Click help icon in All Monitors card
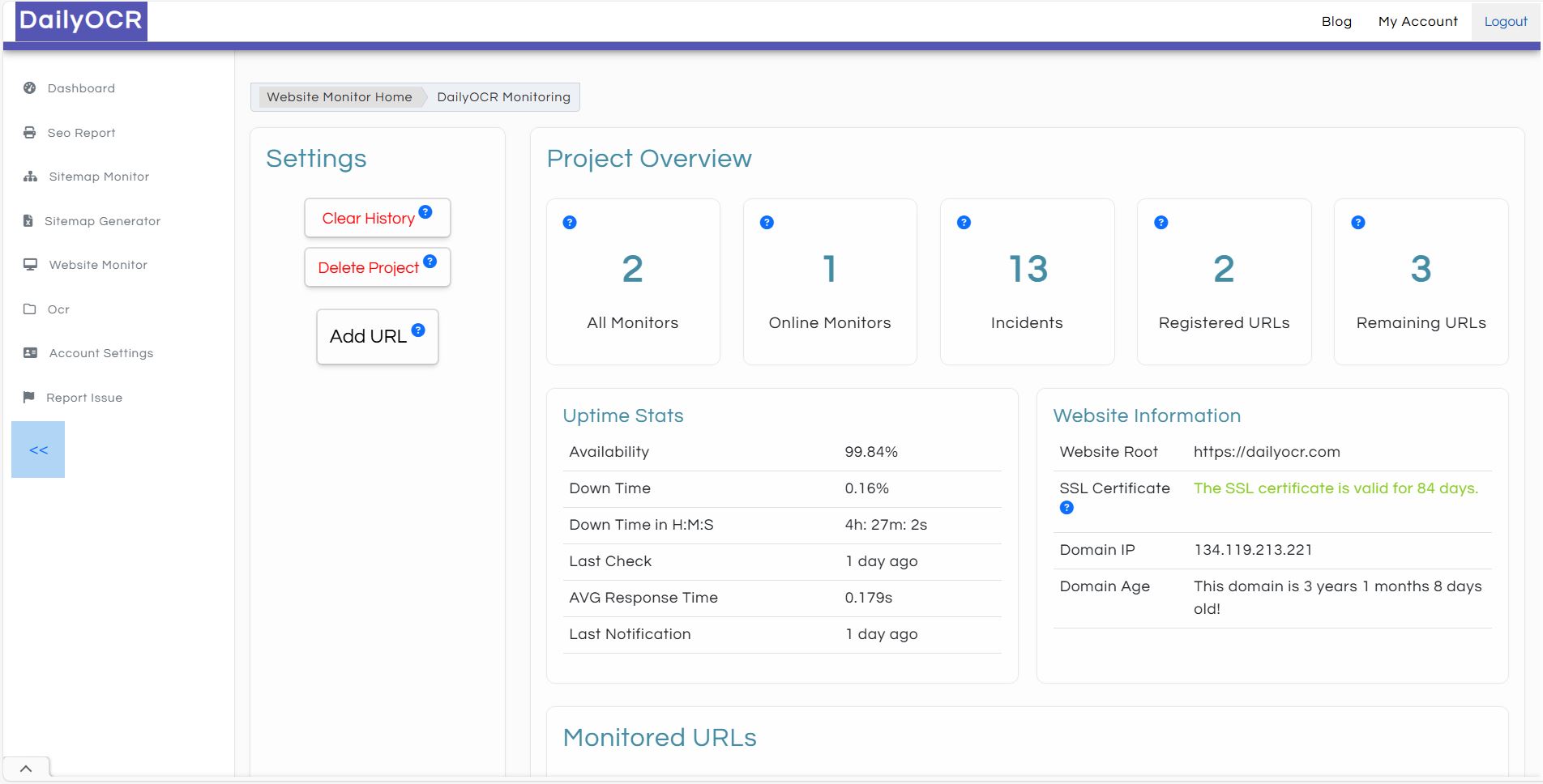Image resolution: width=1543 pixels, height=784 pixels. pos(570,223)
